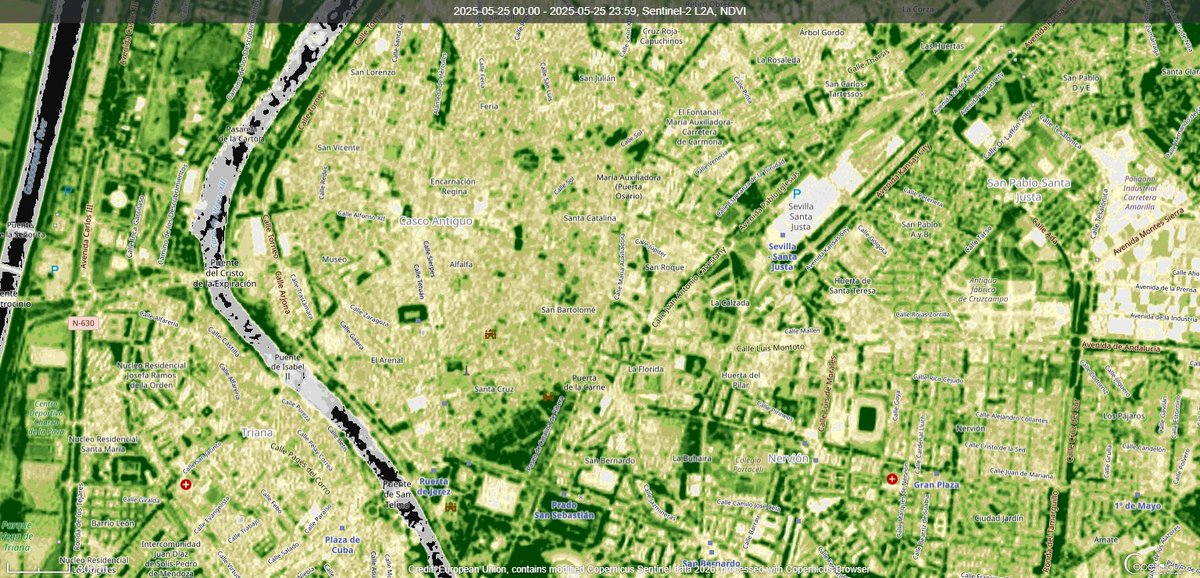
Task: Click the red hospital cross in Triana
Action: 185,484
